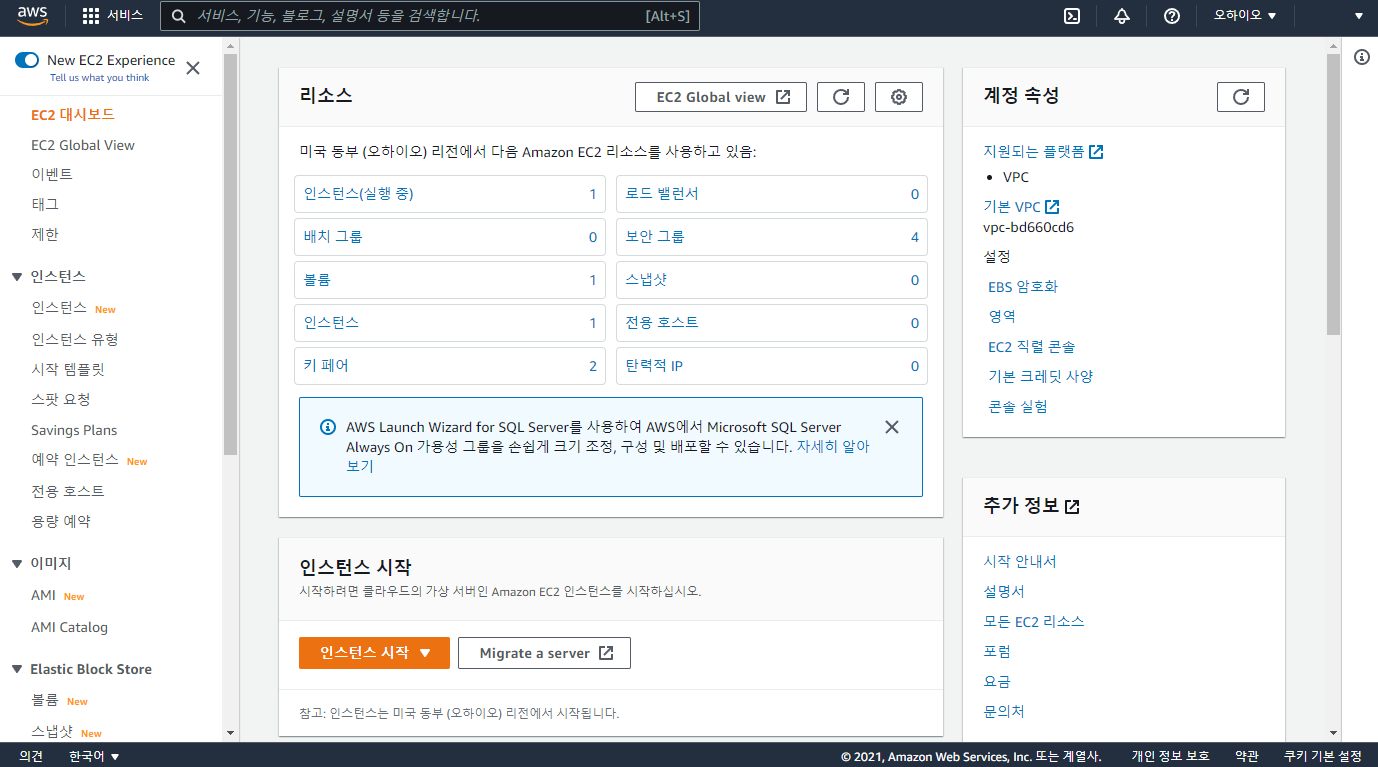Collapse the 인스턴스 sidebar section

[17, 276]
